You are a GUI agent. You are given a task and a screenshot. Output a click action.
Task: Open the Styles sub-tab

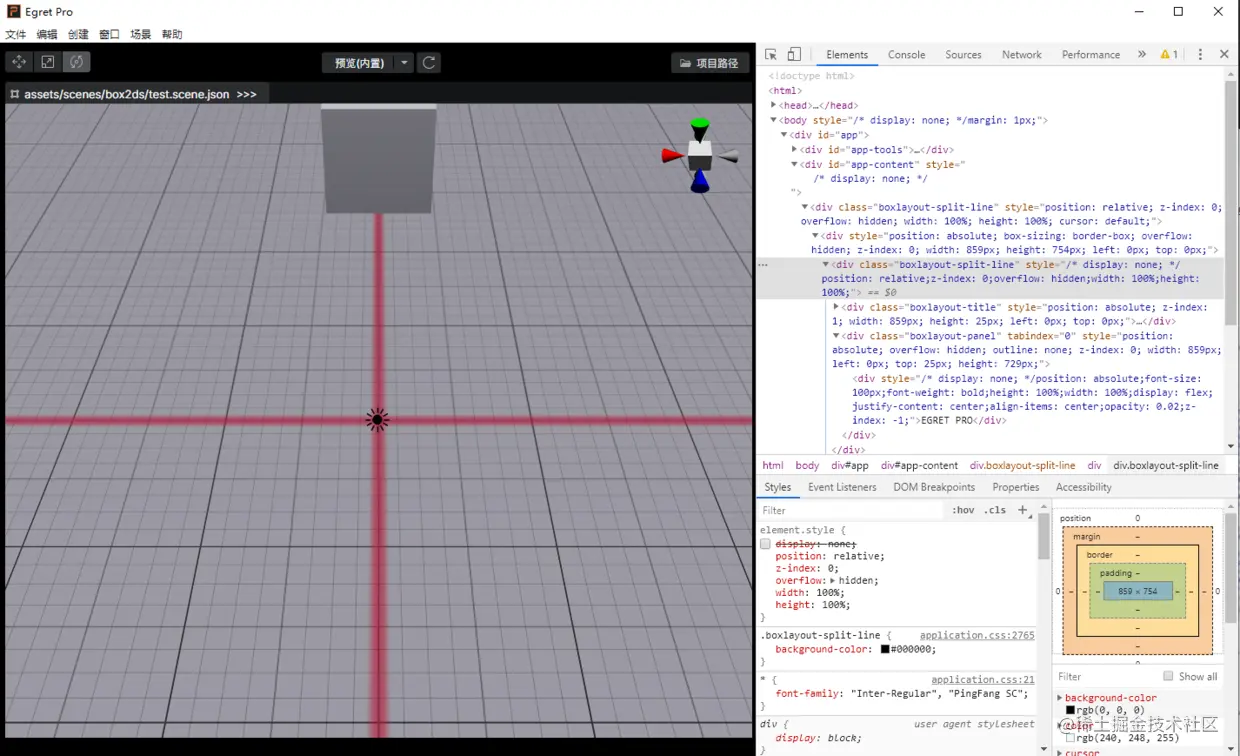click(x=778, y=487)
